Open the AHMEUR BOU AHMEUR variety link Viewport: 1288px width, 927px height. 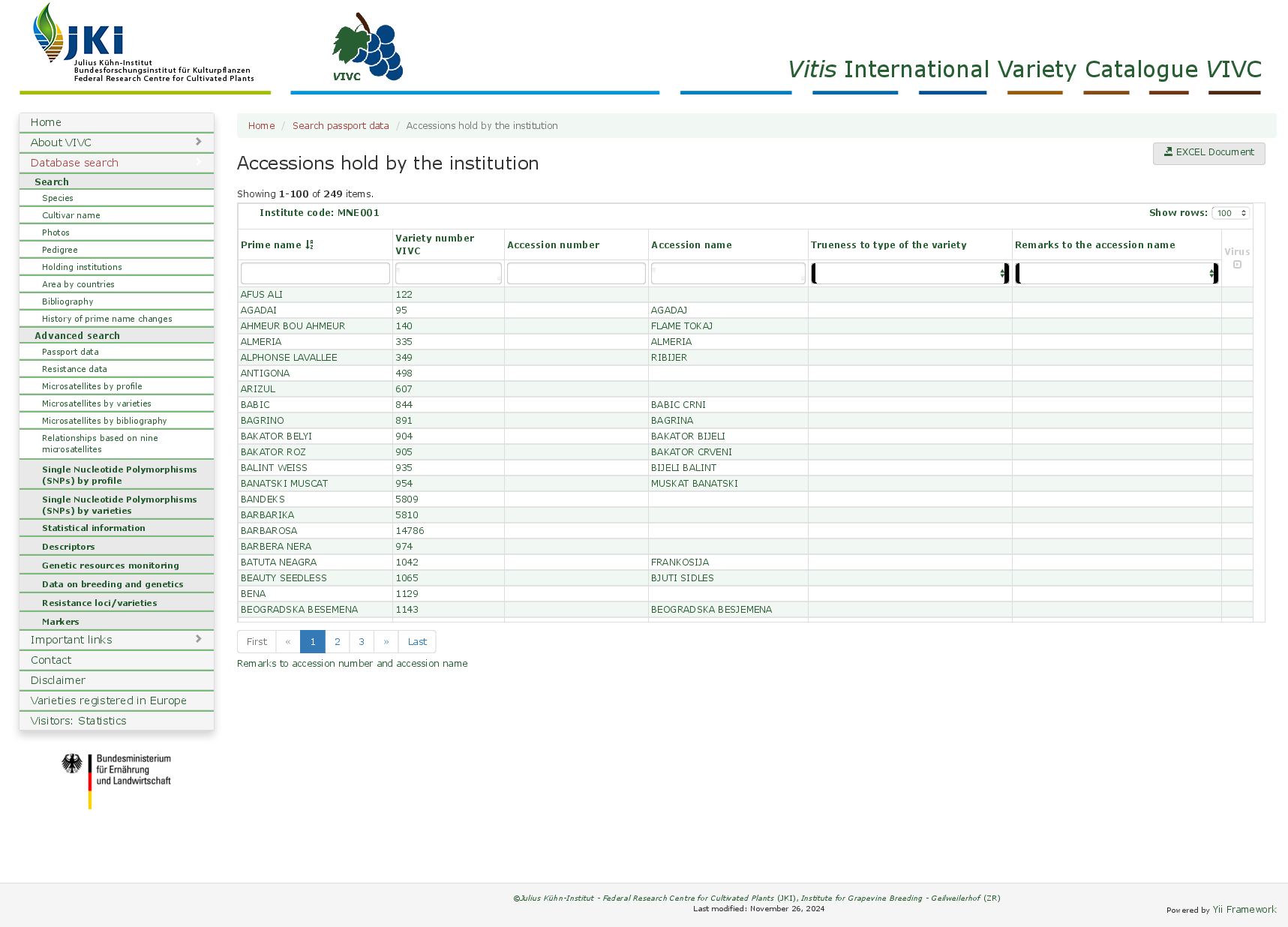pyautogui.click(x=293, y=326)
